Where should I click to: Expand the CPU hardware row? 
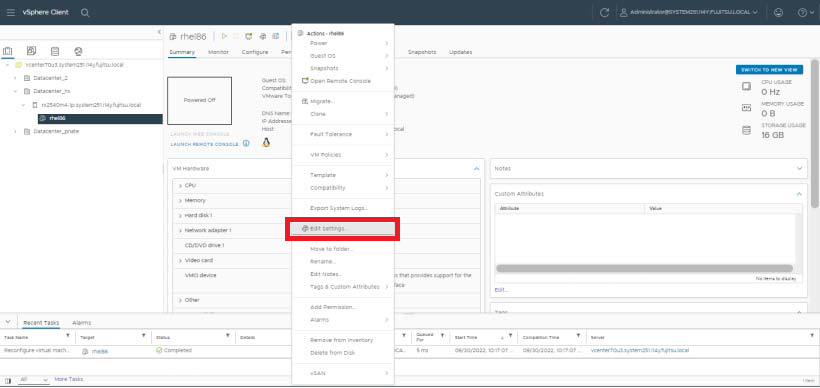click(180, 186)
